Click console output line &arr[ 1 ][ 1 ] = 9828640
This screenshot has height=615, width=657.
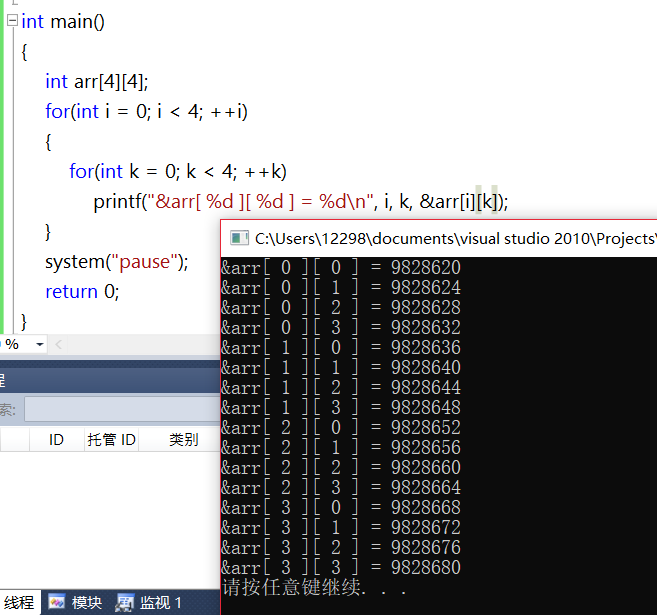341,367
